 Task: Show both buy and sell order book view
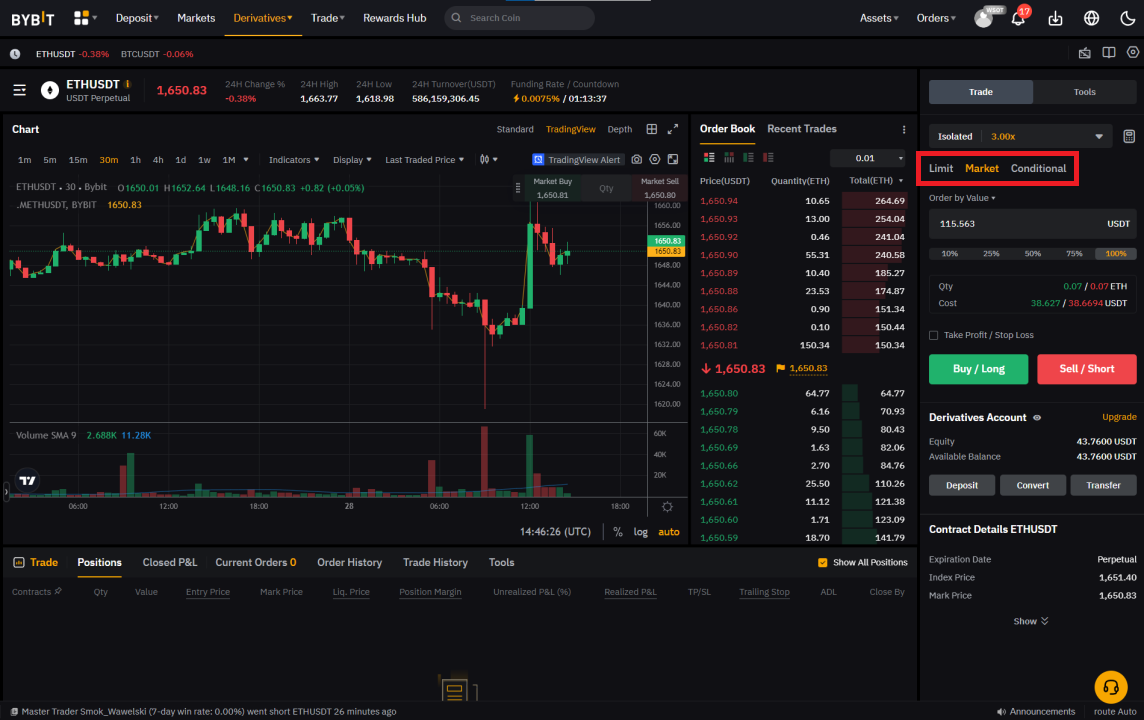pos(709,158)
